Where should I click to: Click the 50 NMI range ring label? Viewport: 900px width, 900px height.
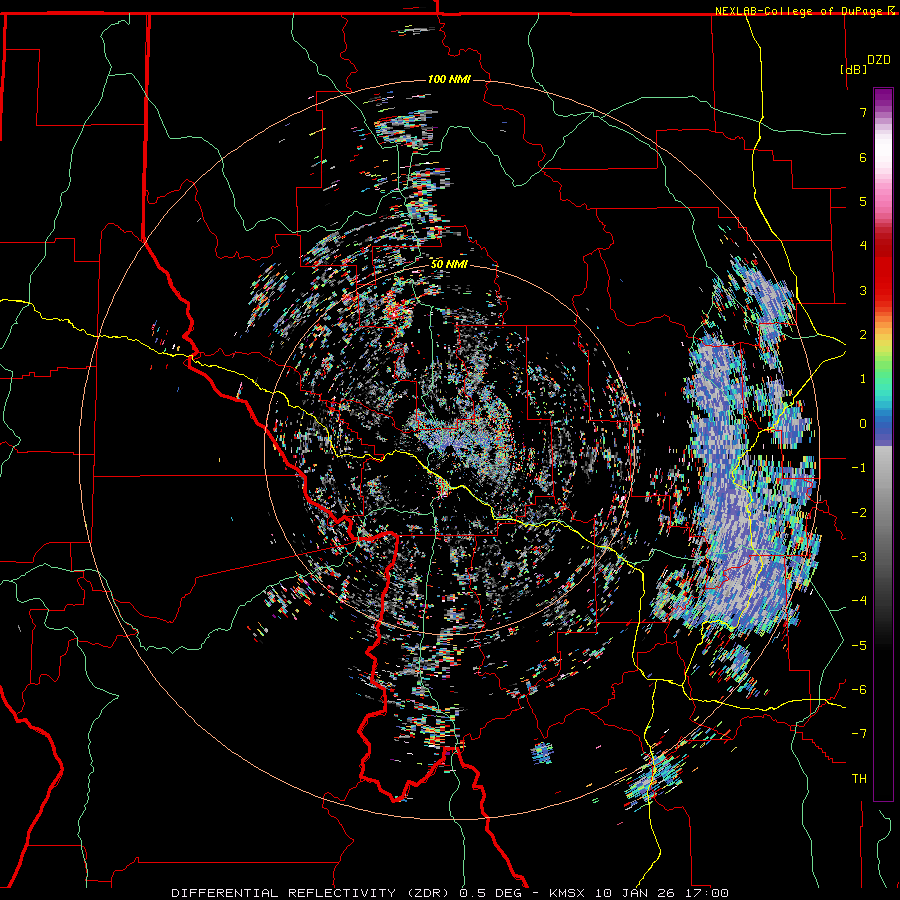449,265
